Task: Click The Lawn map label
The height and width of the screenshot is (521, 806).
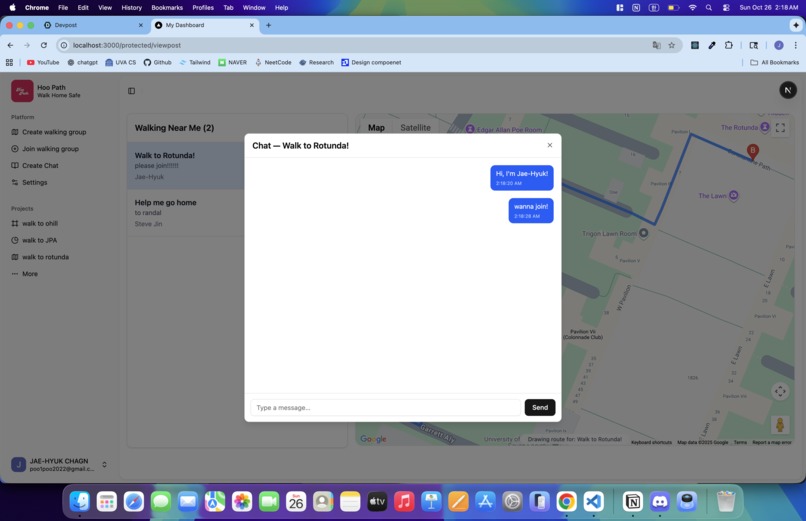Action: [712, 196]
